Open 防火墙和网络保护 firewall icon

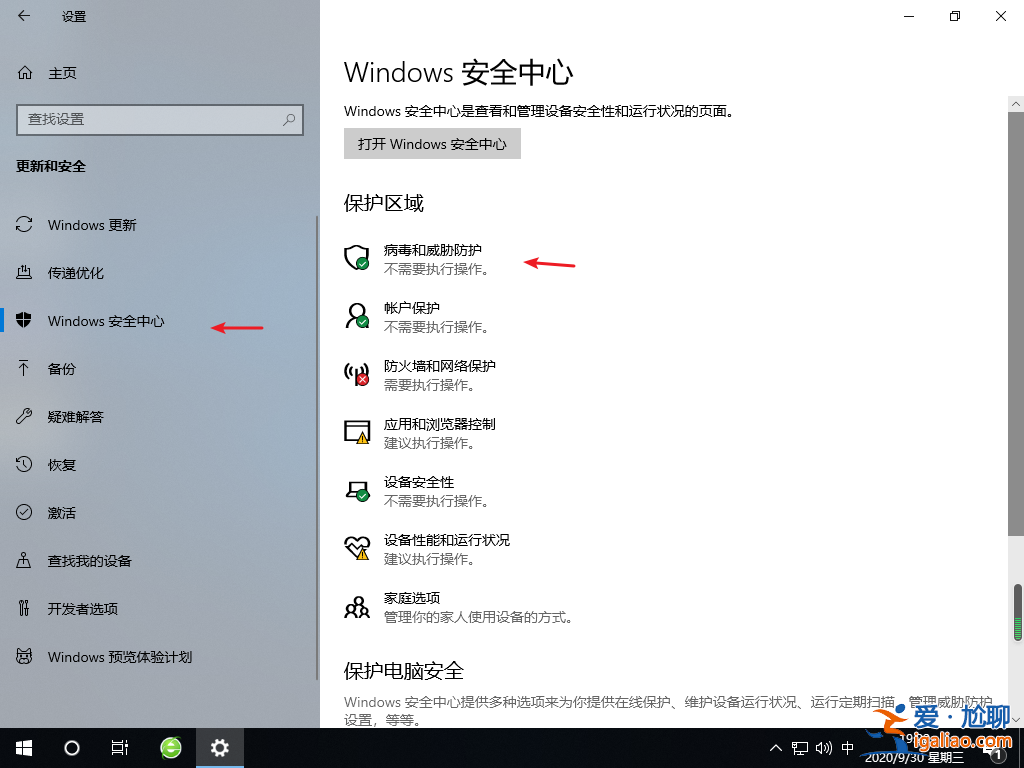click(x=357, y=374)
